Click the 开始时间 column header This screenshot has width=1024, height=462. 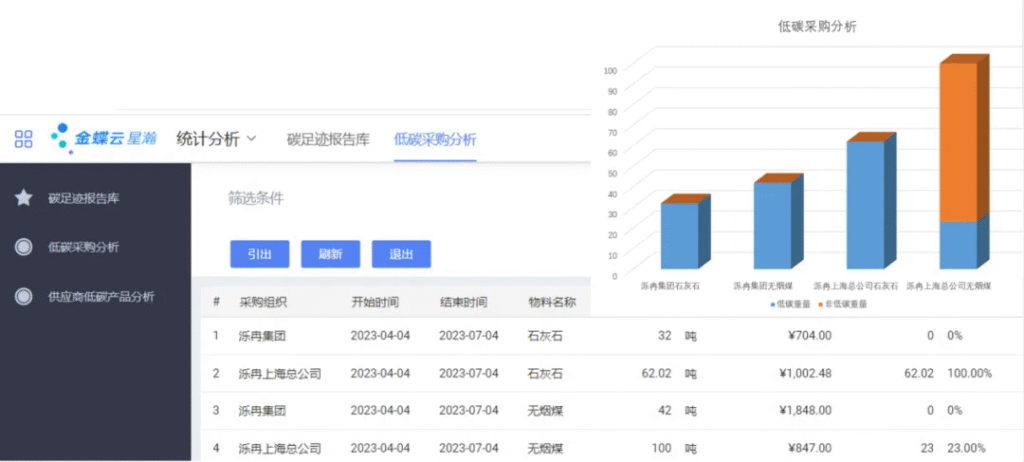(375, 302)
